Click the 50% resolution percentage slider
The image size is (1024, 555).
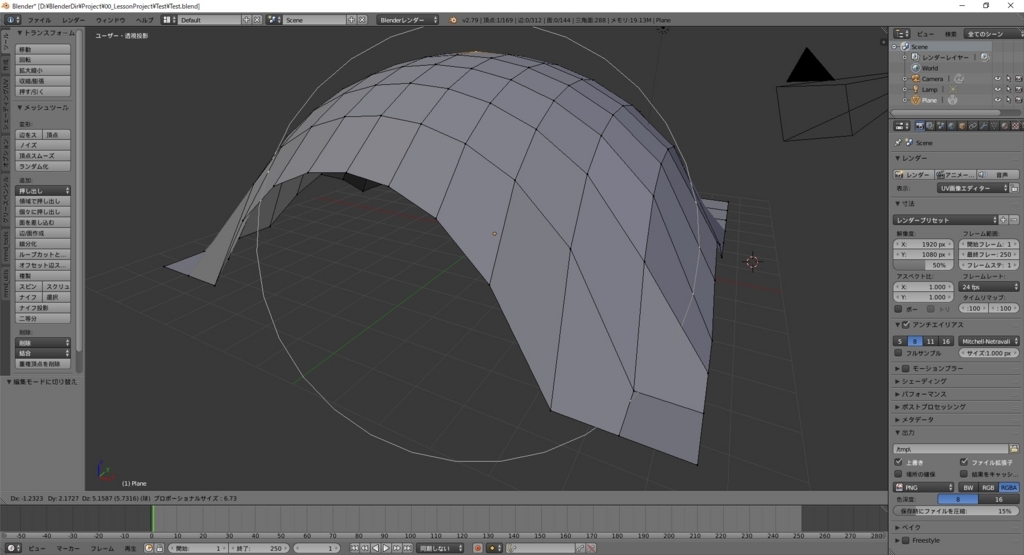[x=923, y=265]
